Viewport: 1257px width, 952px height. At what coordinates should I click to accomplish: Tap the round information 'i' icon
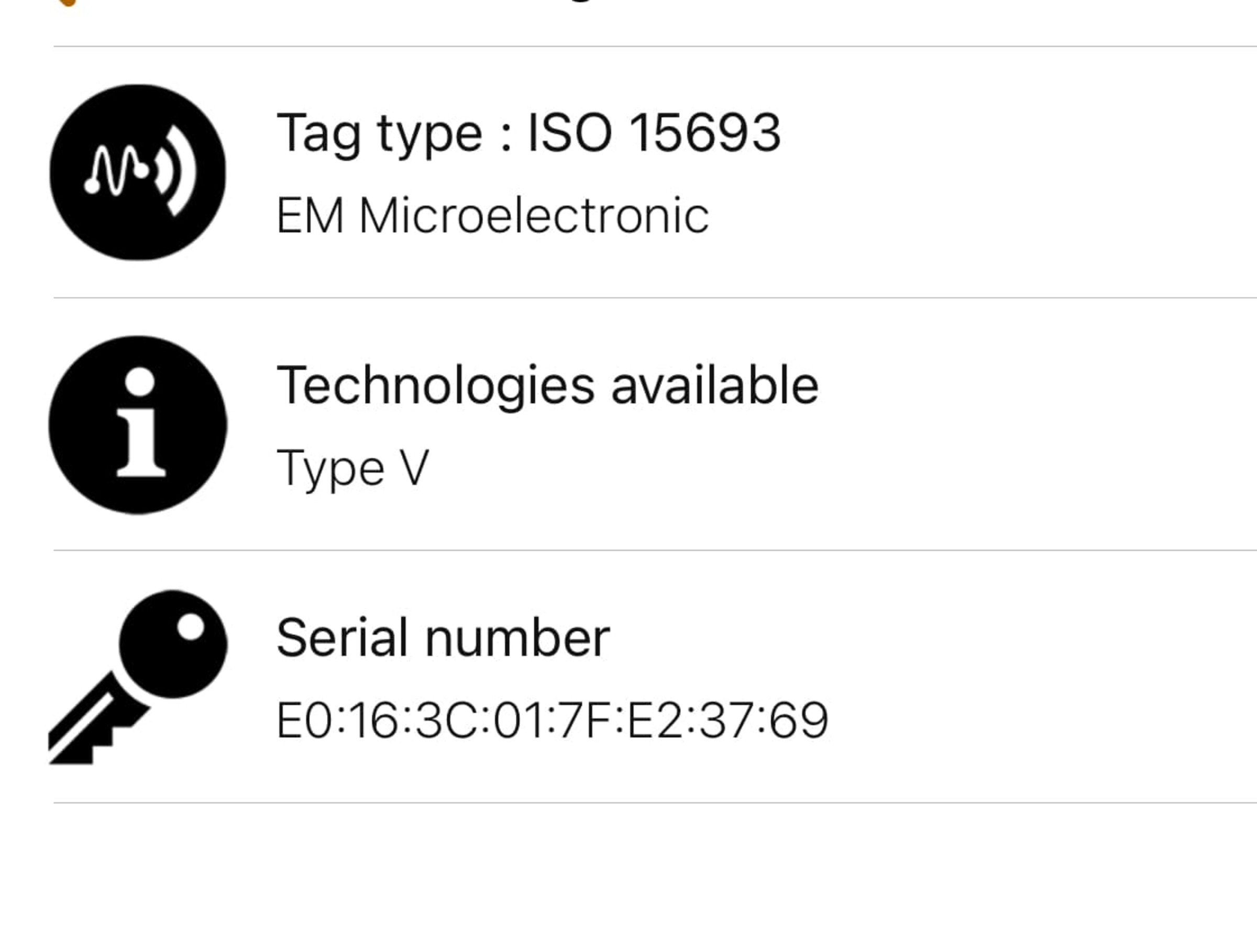click(x=138, y=425)
